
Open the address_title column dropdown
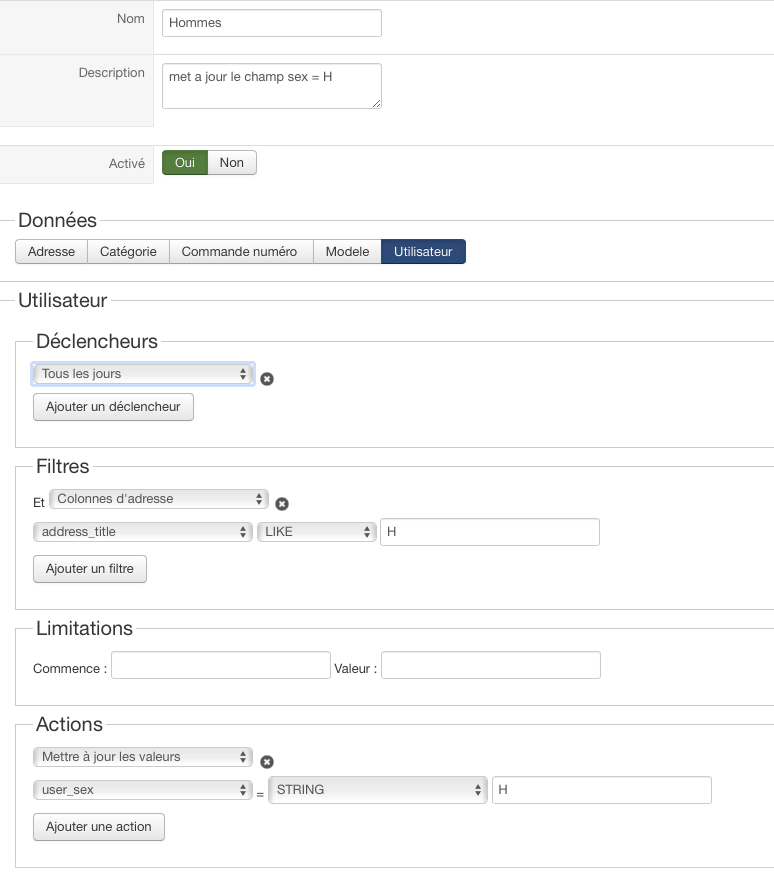(143, 532)
